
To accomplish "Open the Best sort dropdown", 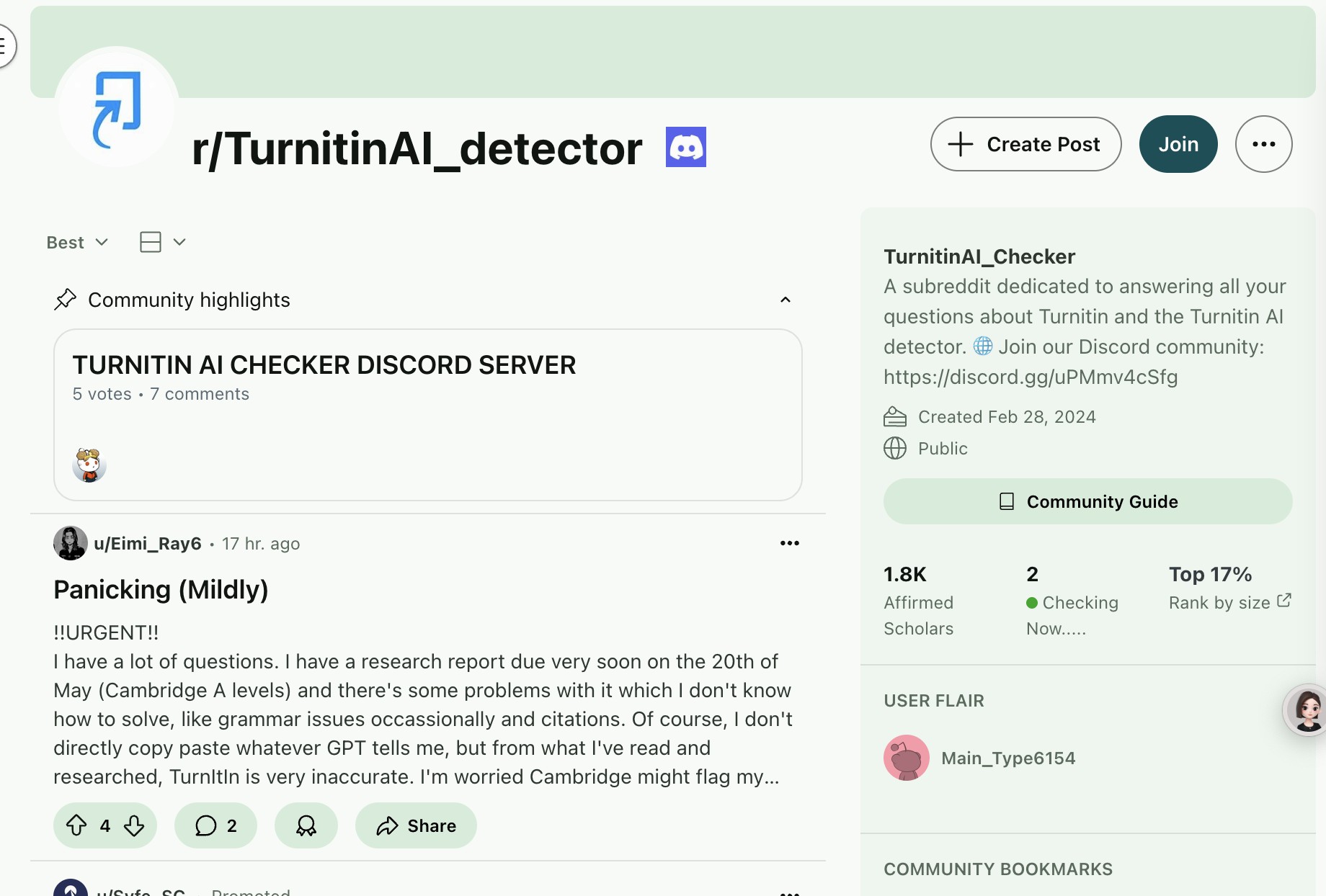I will tap(76, 243).
